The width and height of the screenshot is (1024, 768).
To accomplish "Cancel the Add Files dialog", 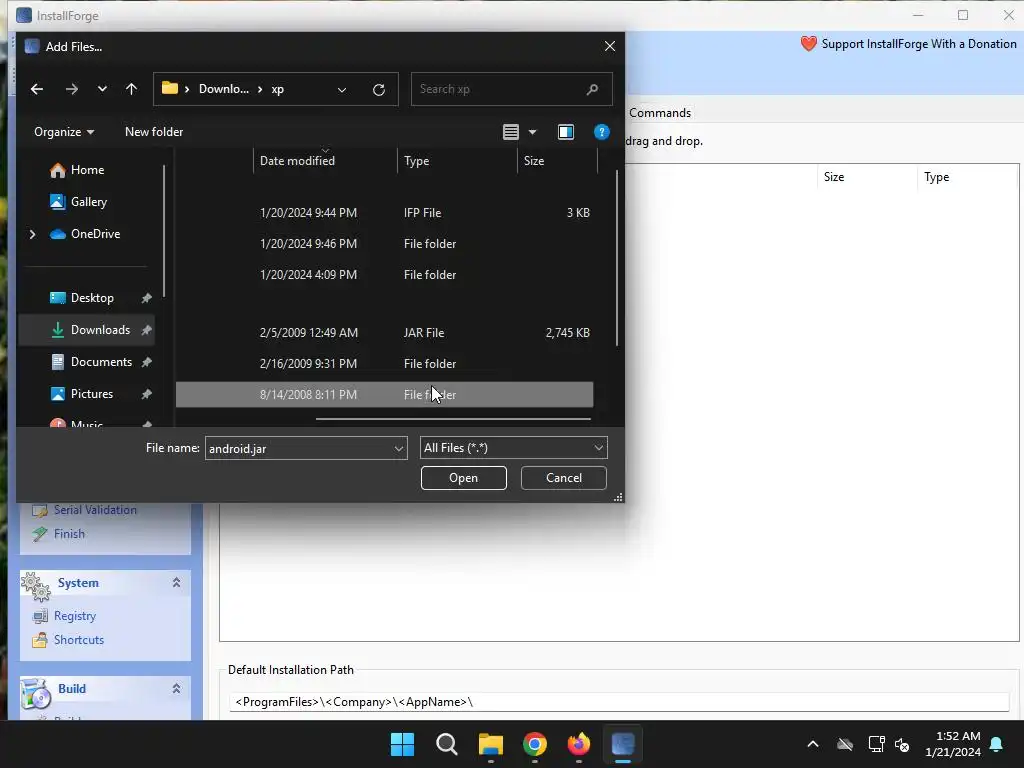I will tap(564, 478).
